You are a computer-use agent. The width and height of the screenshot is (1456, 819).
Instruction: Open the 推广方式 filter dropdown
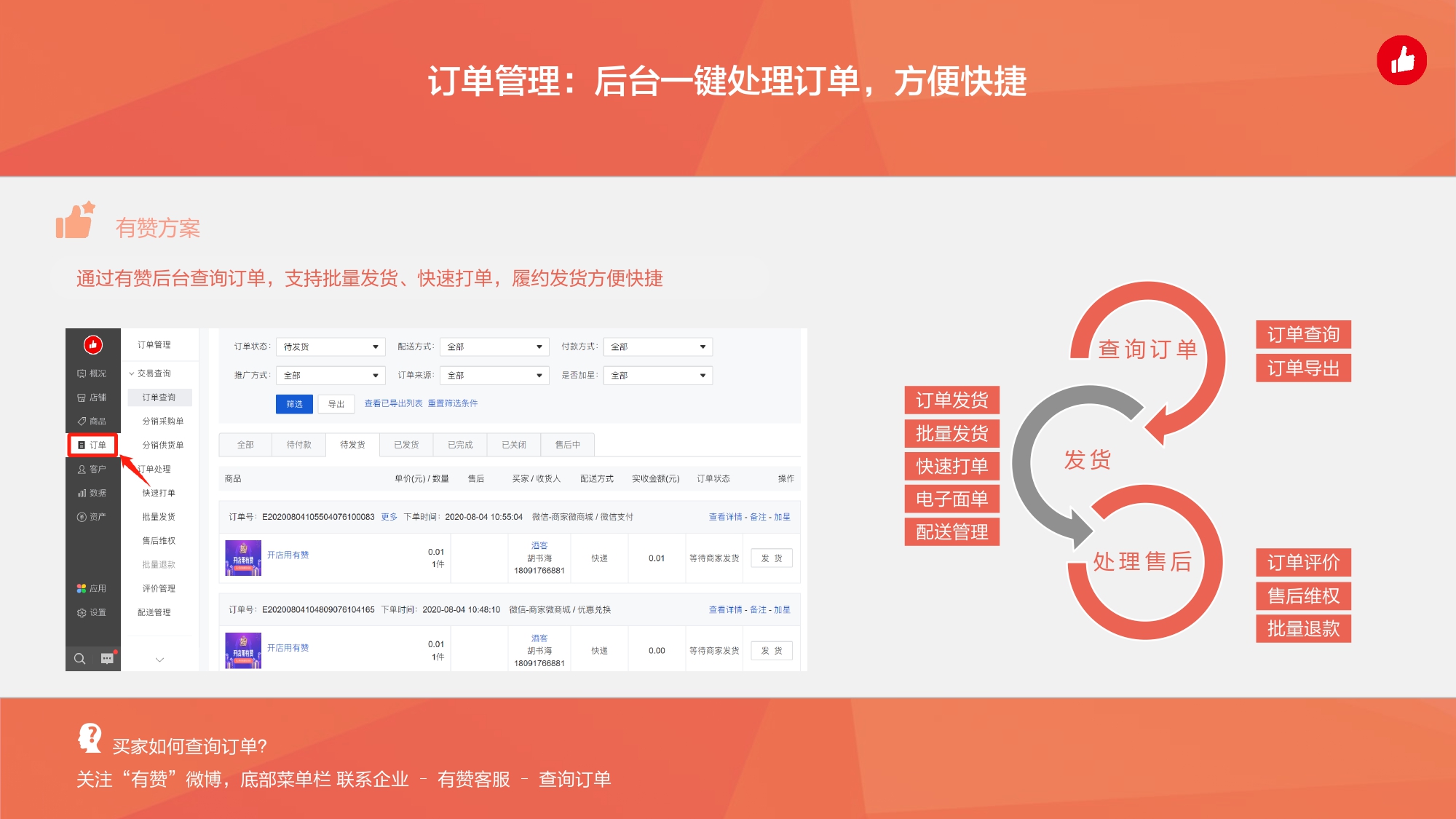click(331, 376)
